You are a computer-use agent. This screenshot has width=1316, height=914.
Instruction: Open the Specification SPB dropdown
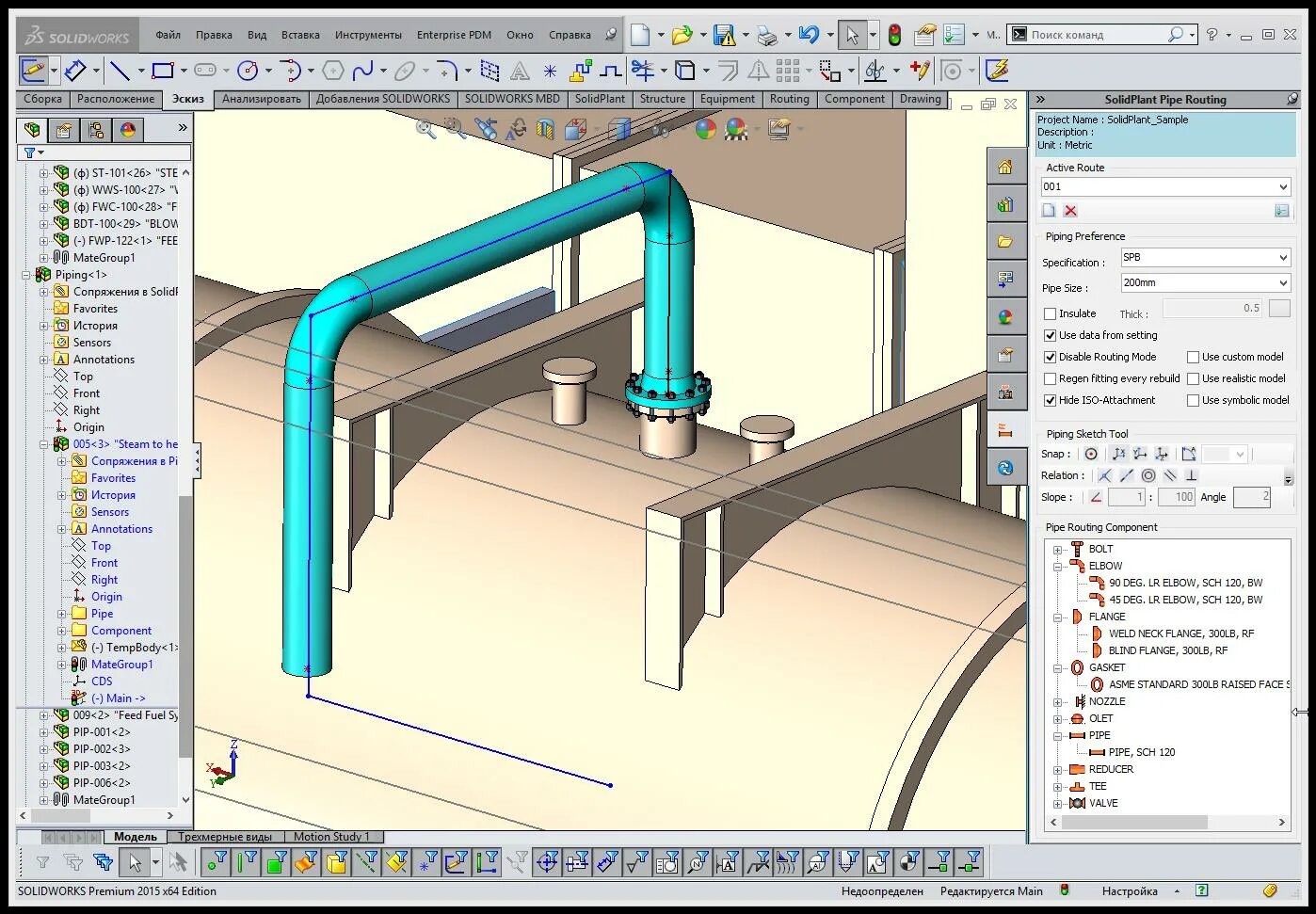pyautogui.click(x=1205, y=257)
